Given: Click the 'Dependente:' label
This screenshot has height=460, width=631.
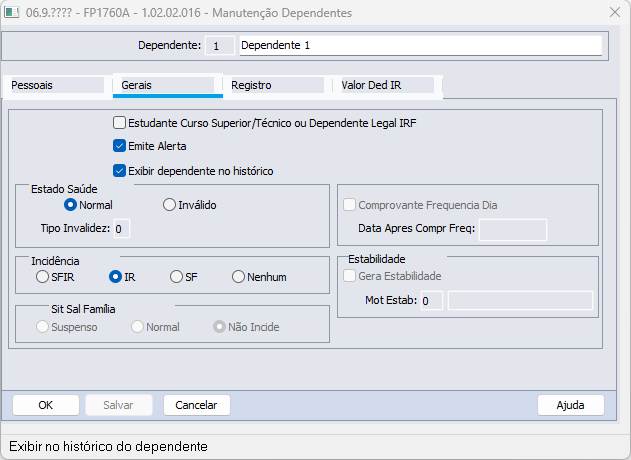Looking at the screenshot, I should (169, 45).
